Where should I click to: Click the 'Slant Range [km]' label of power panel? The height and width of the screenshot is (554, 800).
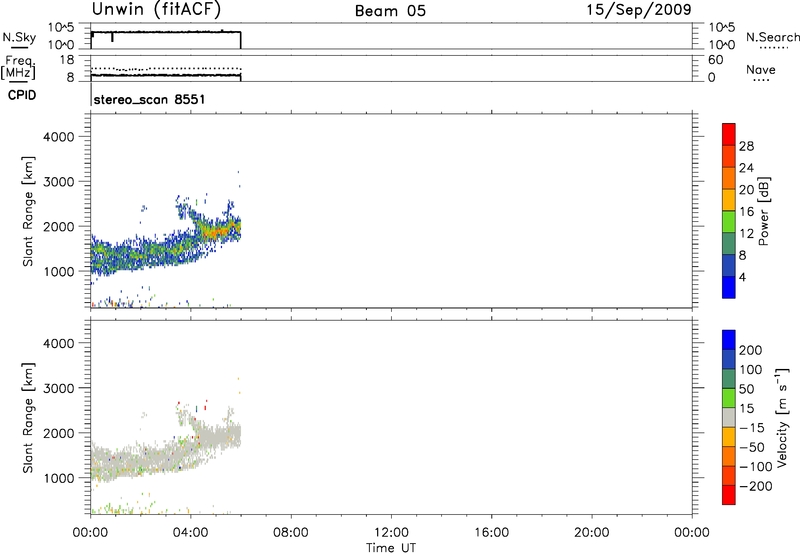pos(28,211)
